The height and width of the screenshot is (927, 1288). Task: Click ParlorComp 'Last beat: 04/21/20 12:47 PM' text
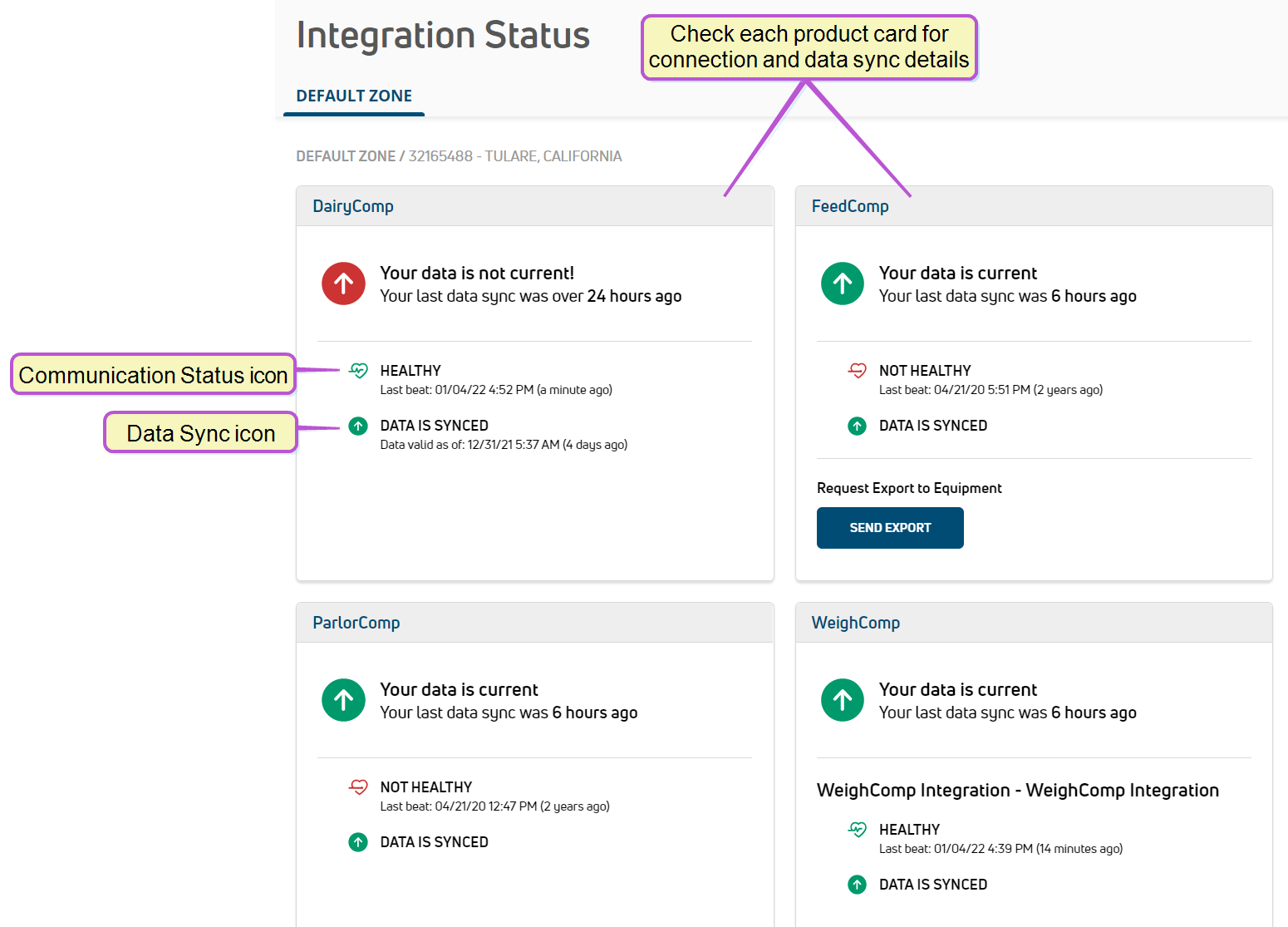(495, 806)
